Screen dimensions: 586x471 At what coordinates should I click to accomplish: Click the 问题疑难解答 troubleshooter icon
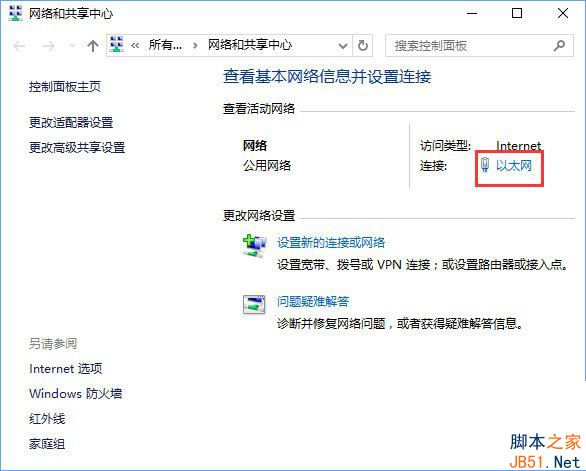pyautogui.click(x=254, y=304)
